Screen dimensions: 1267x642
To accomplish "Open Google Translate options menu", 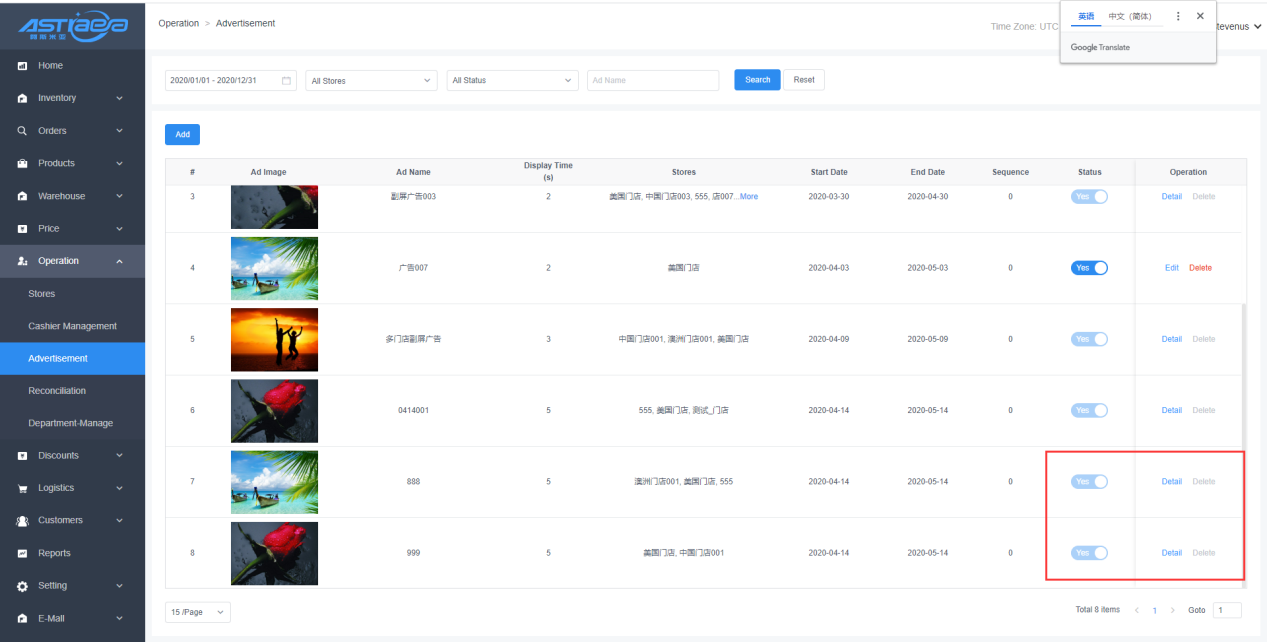I will tap(1178, 16).
